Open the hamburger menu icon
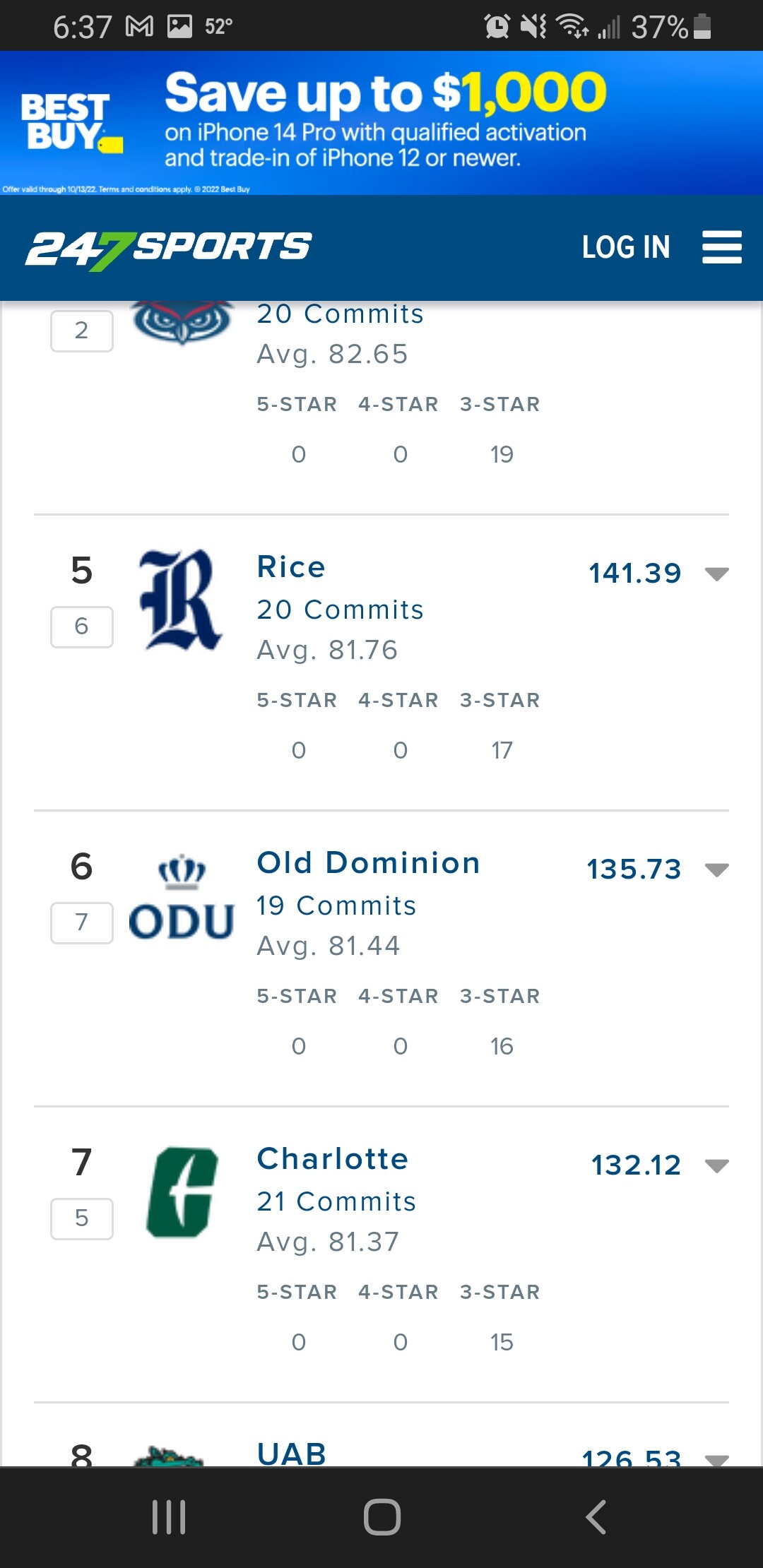This screenshot has width=763, height=1568. (721, 247)
